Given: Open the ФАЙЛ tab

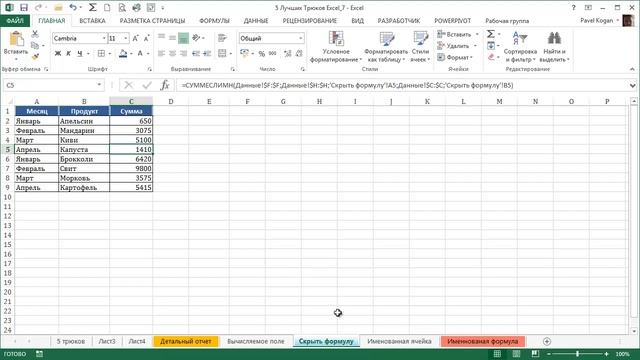Looking at the screenshot, I should pyautogui.click(x=15, y=20).
